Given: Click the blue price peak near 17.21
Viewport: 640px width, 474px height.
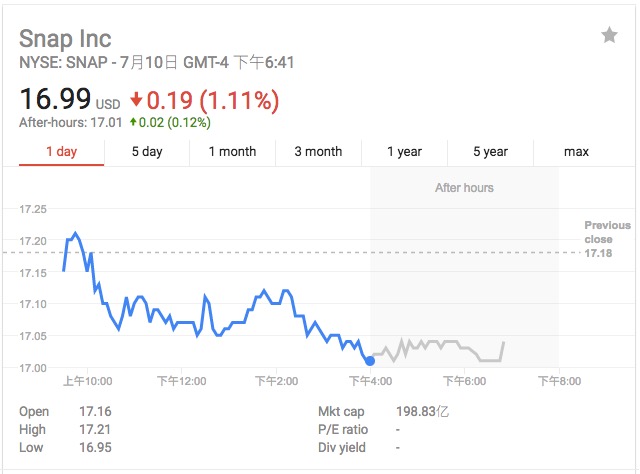Looking at the screenshot, I should (75, 234).
